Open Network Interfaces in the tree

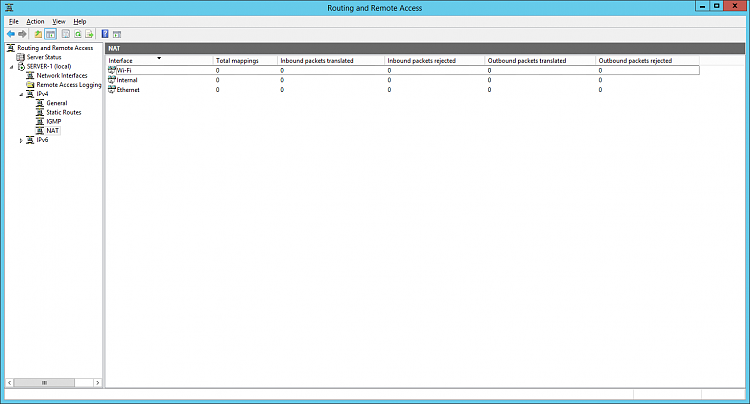62,76
